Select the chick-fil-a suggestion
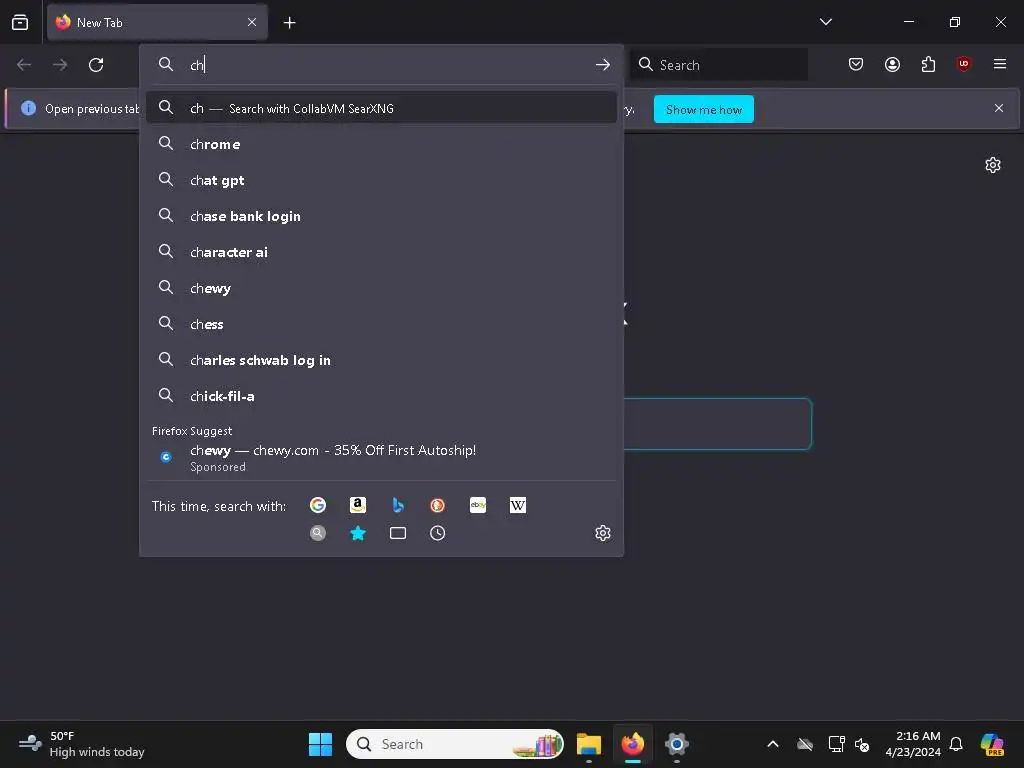 point(381,396)
